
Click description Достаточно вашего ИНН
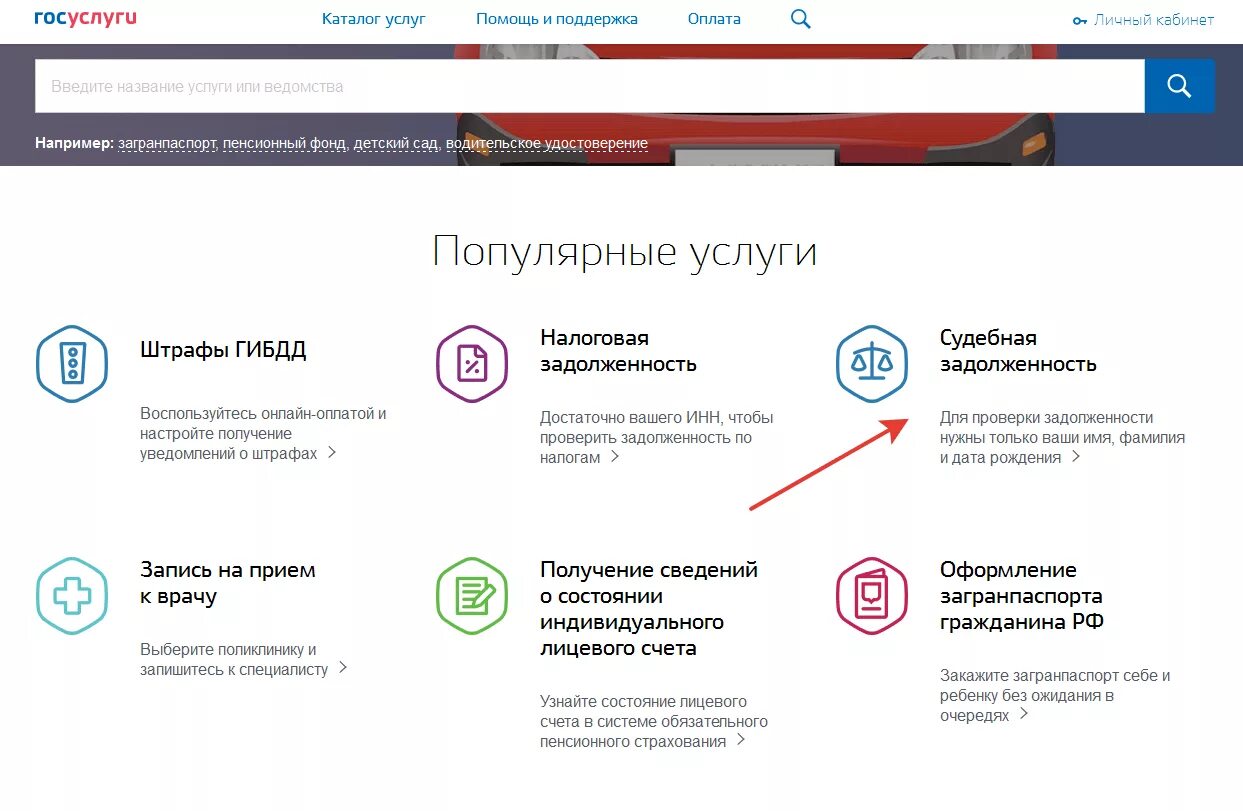pos(657,437)
